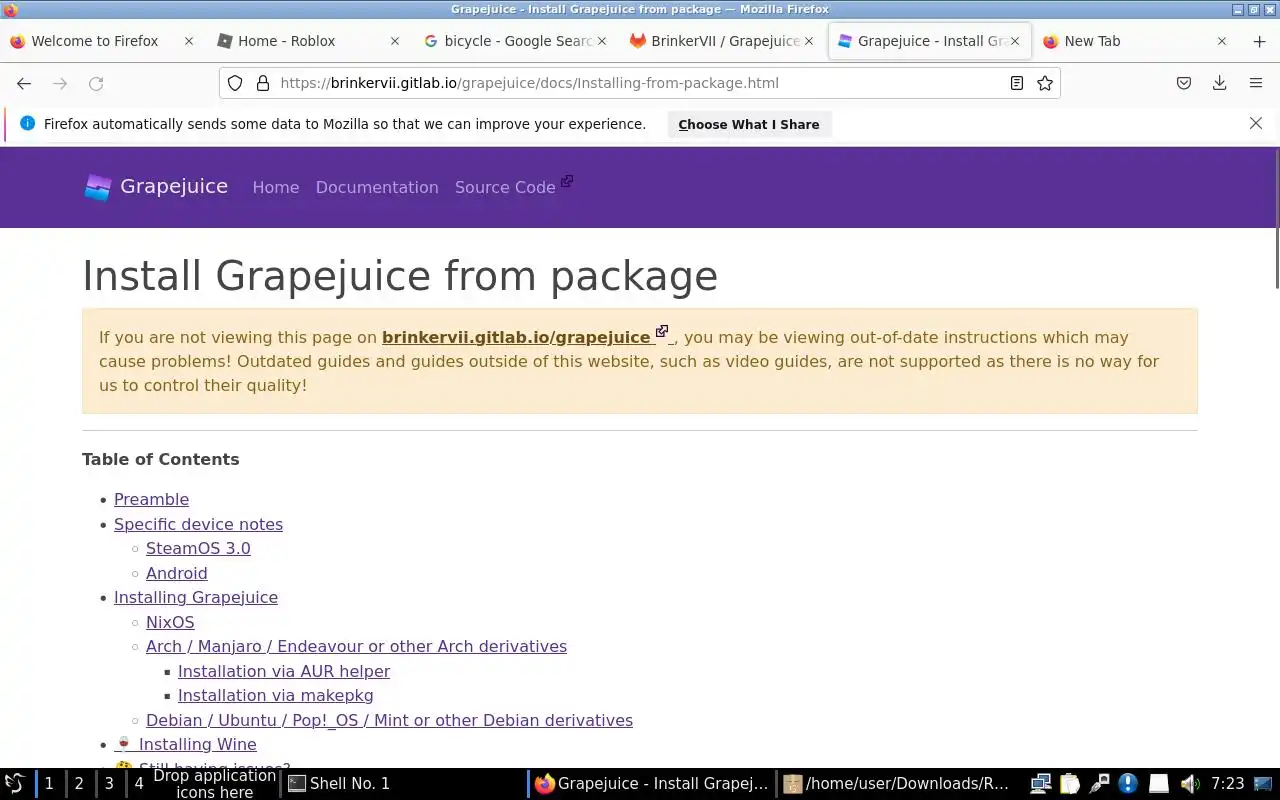
Task: Click the Grapejuice logo icon
Action: (97, 187)
